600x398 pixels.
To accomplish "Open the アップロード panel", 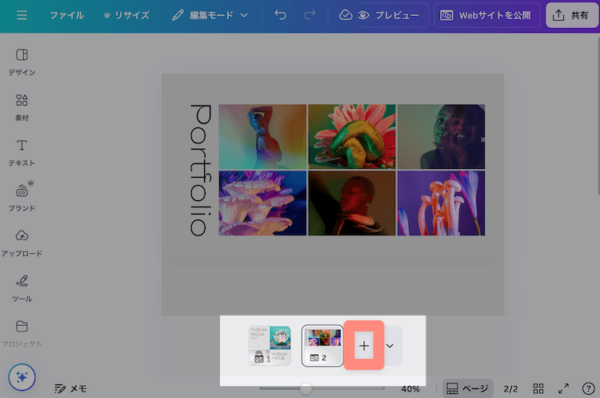I will coord(22,243).
